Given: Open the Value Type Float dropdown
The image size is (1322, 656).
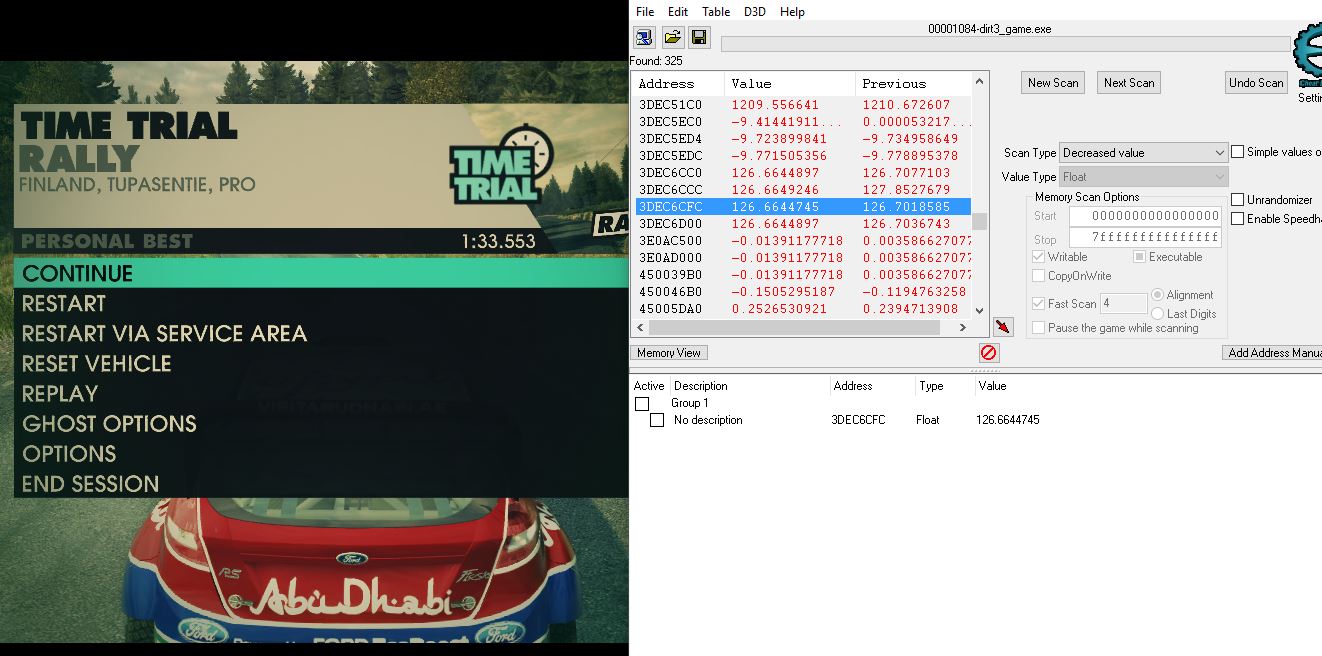Looking at the screenshot, I should coord(1143,177).
